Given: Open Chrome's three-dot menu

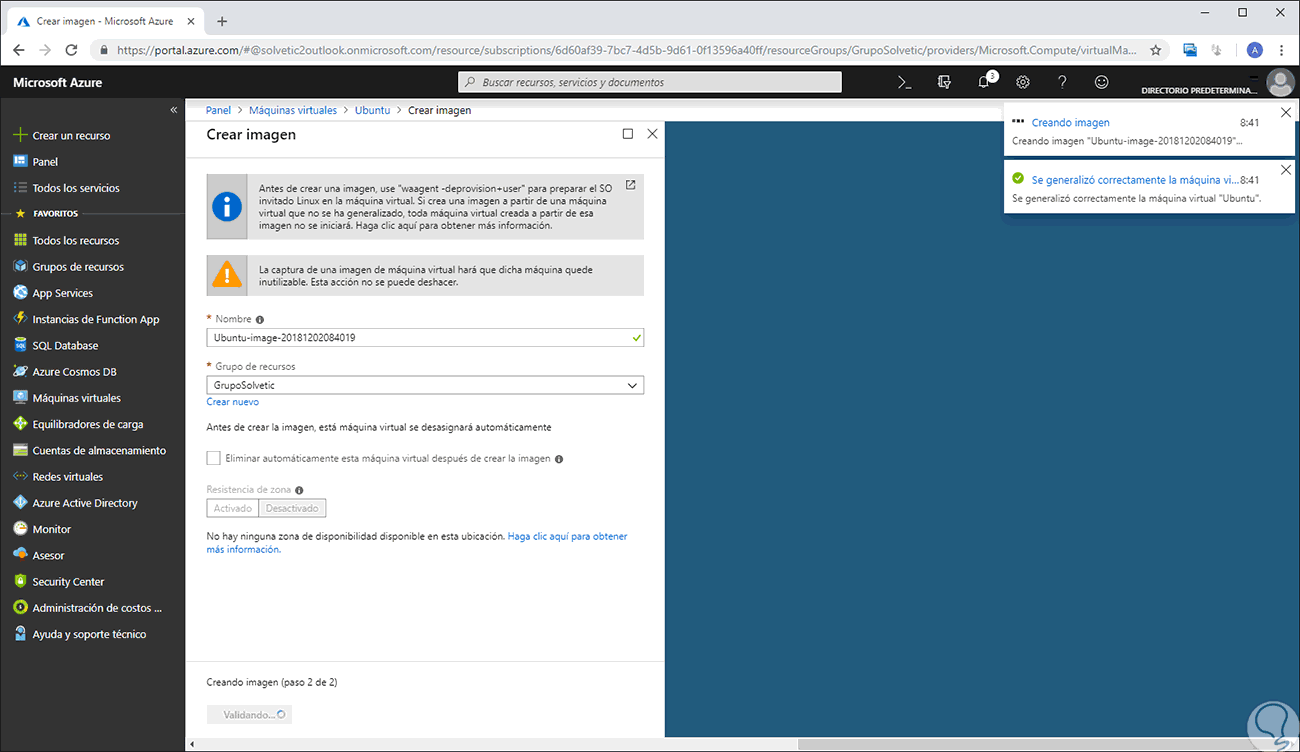Looking at the screenshot, I should pos(1283,49).
